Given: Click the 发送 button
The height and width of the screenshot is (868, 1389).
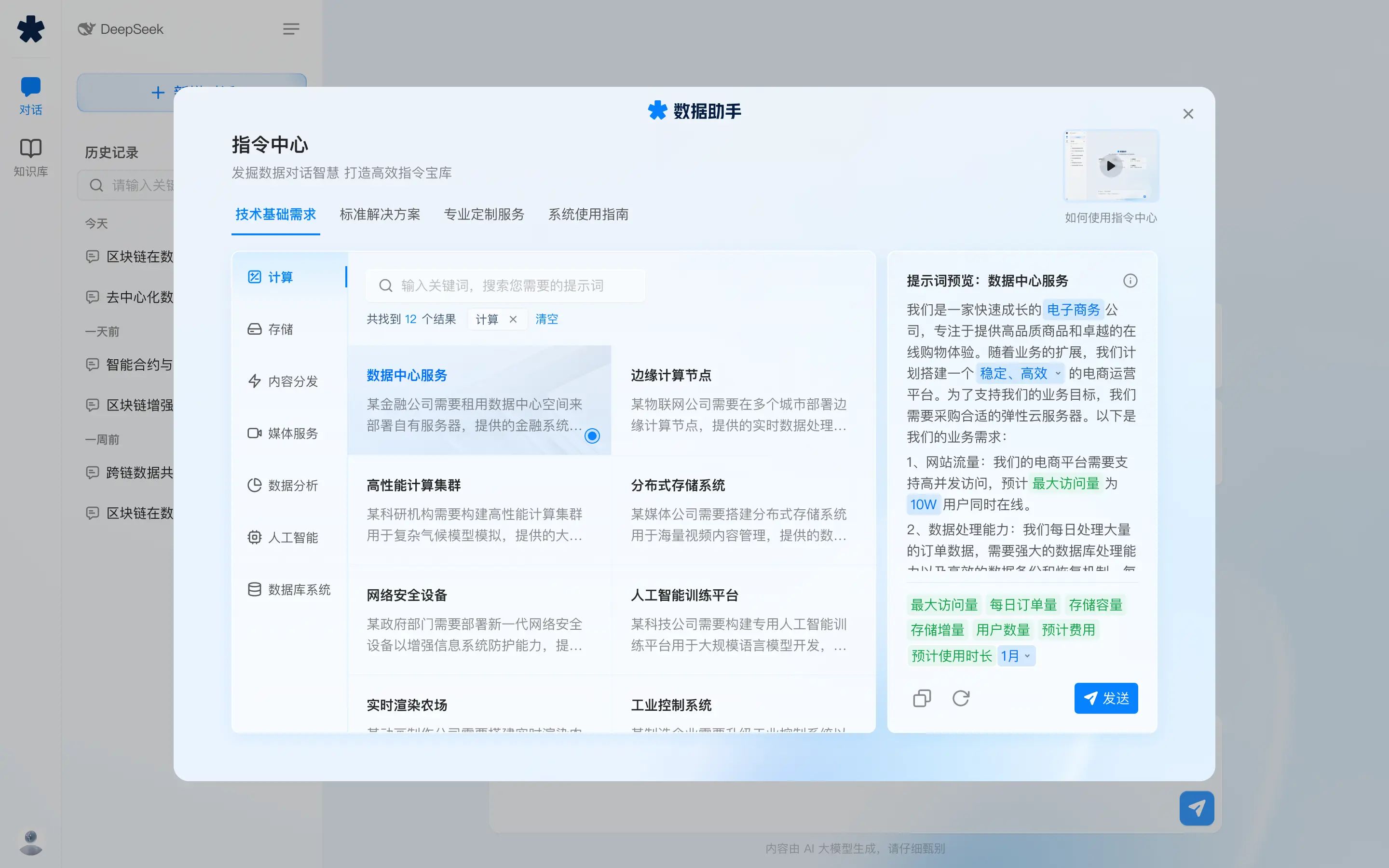Looking at the screenshot, I should tap(1106, 698).
